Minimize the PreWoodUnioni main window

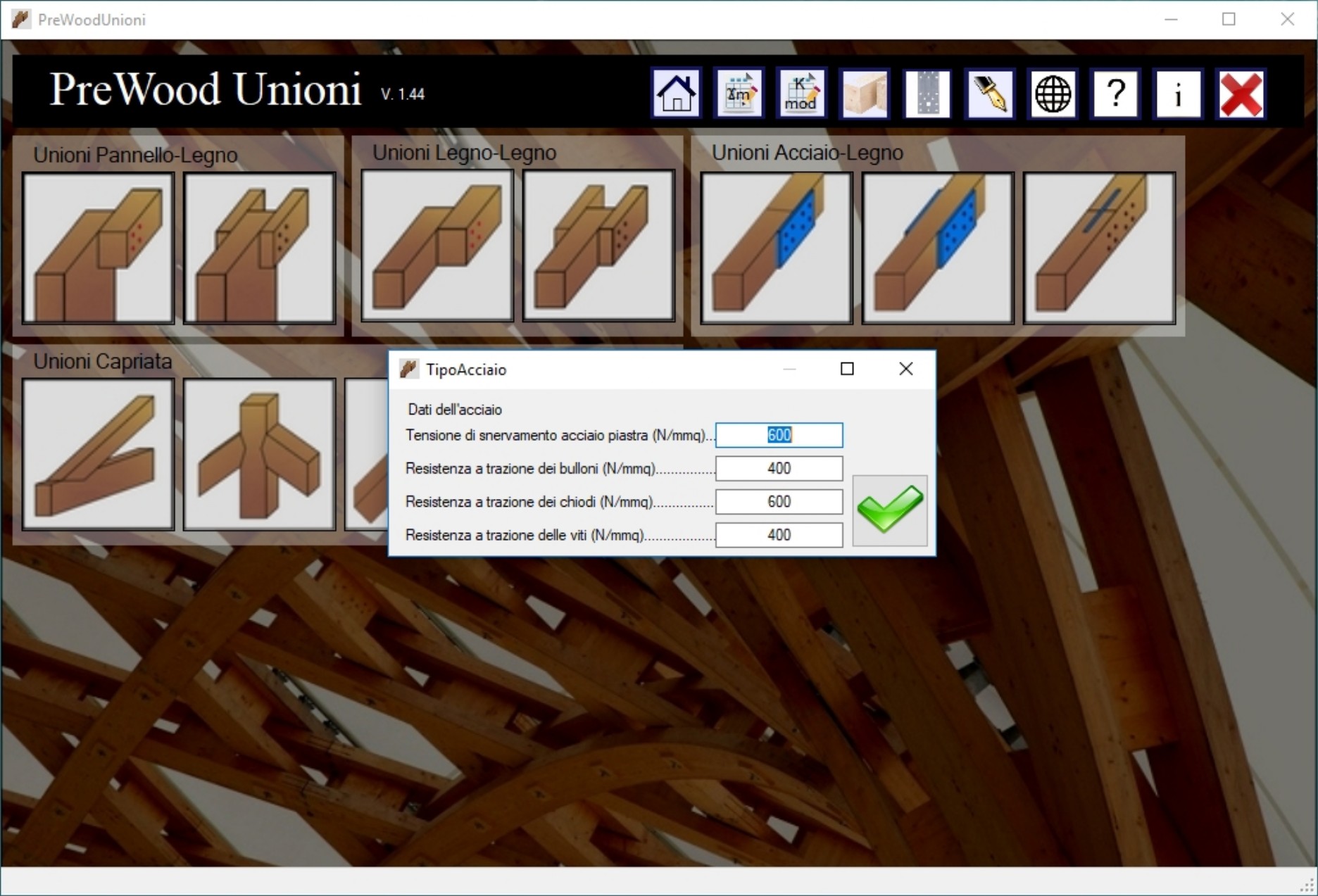[1172, 20]
